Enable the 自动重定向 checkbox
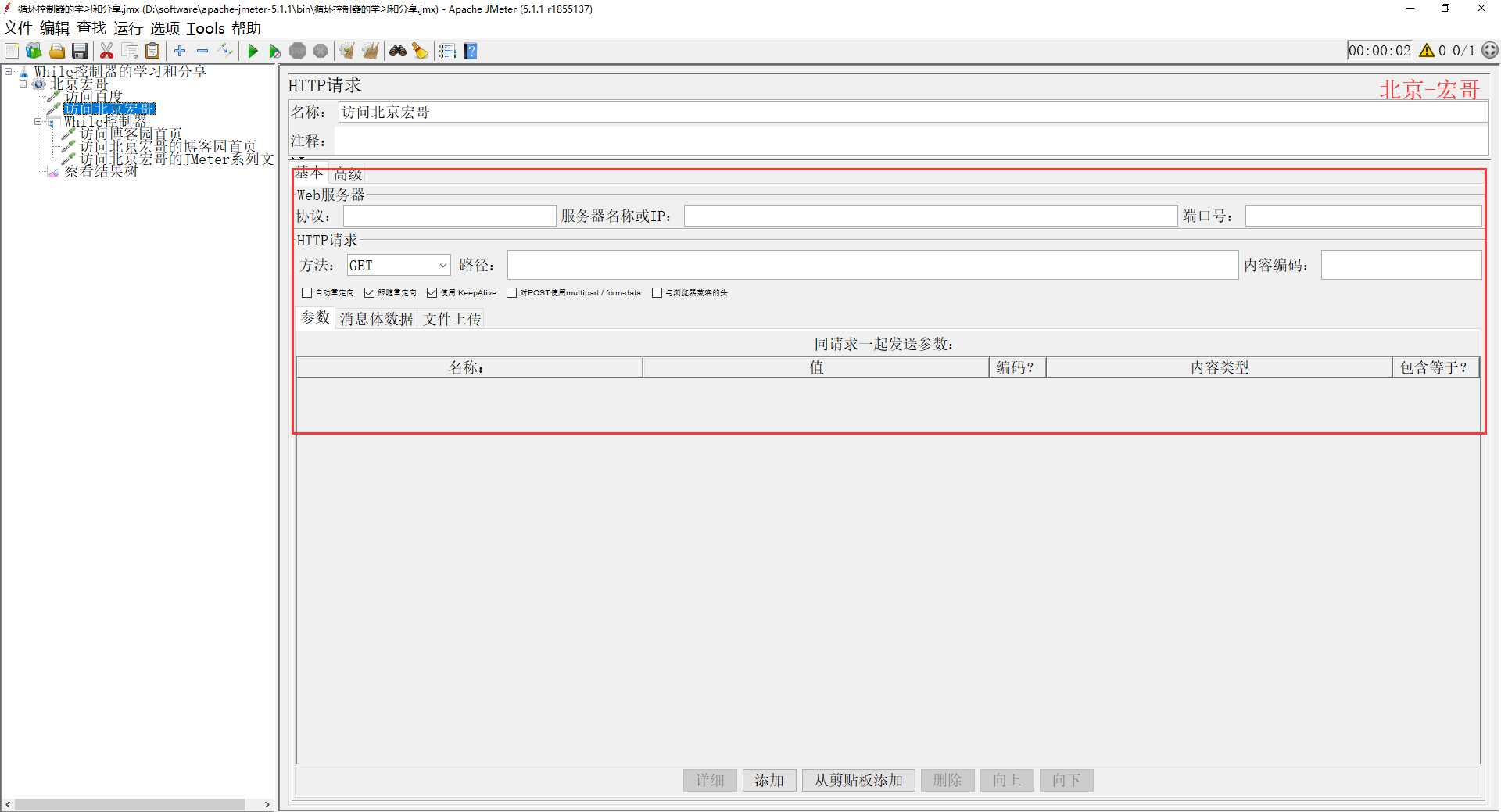 (x=306, y=292)
